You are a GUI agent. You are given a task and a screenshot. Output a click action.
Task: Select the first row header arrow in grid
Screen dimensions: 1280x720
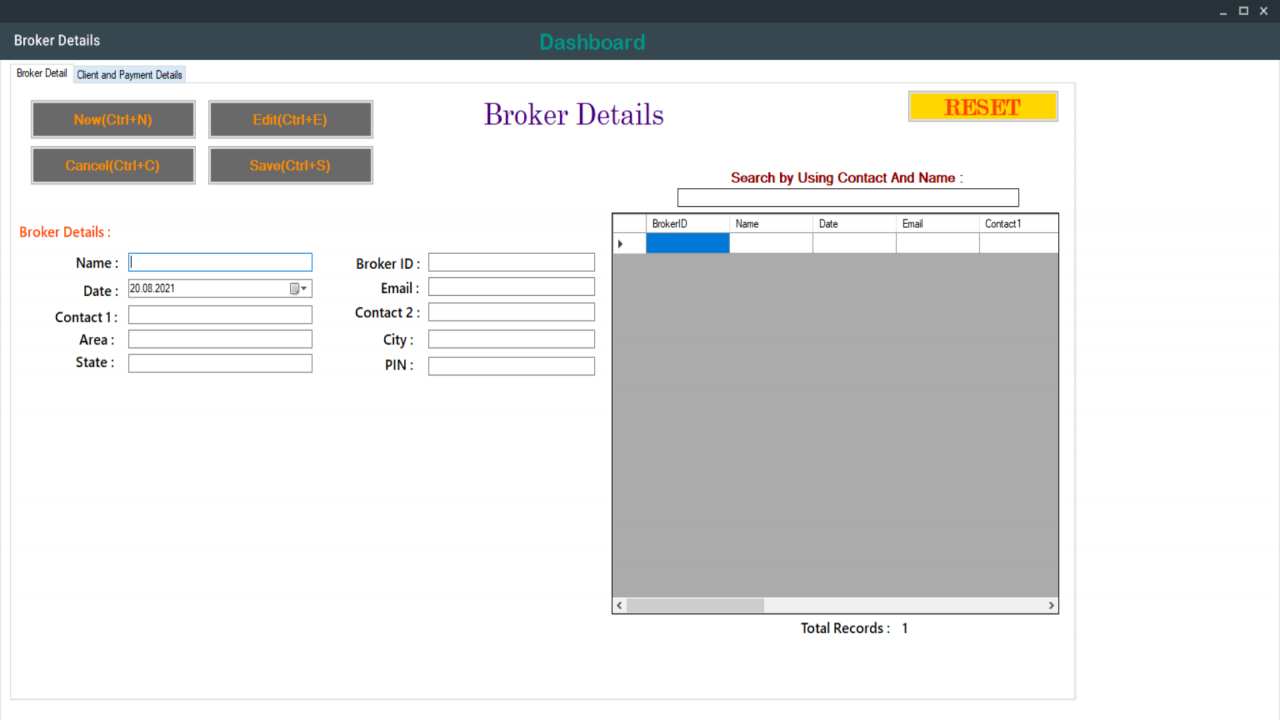pyautogui.click(x=629, y=243)
